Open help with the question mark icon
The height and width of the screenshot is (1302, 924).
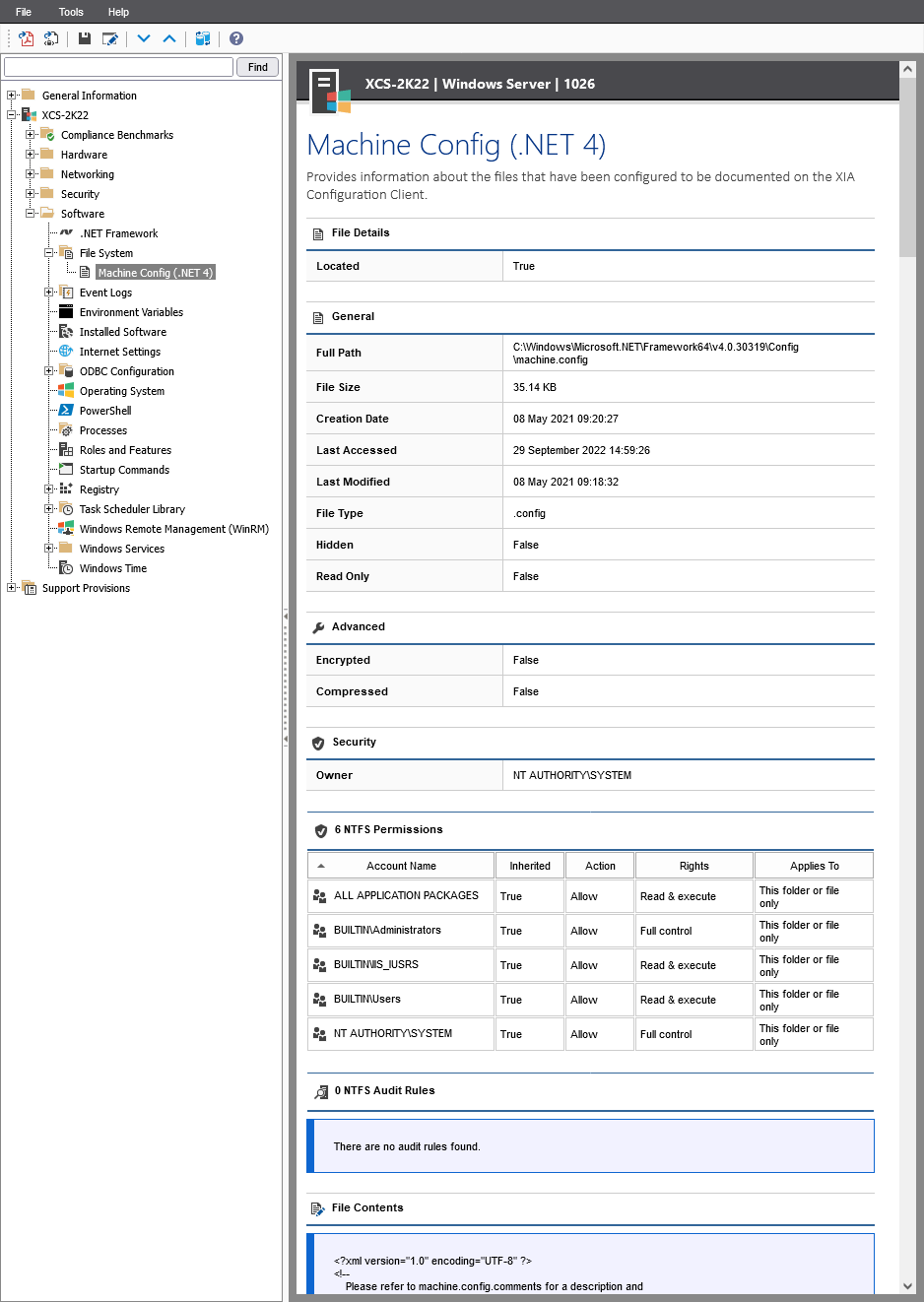[x=236, y=38]
